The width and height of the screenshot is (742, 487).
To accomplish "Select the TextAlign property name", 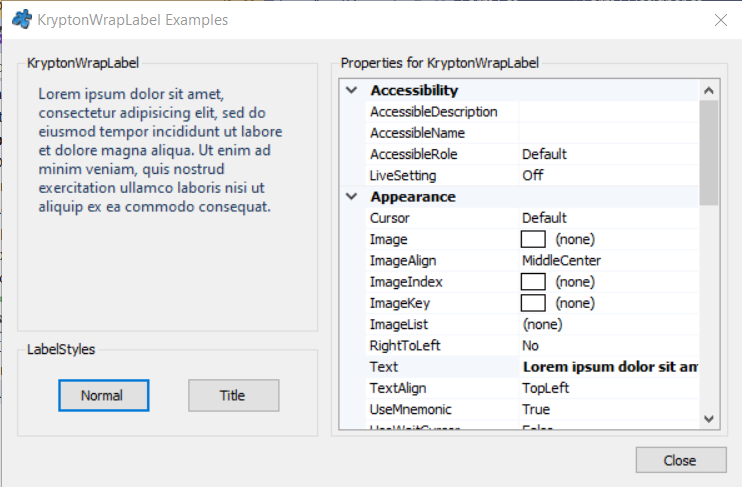I will click(x=398, y=389).
